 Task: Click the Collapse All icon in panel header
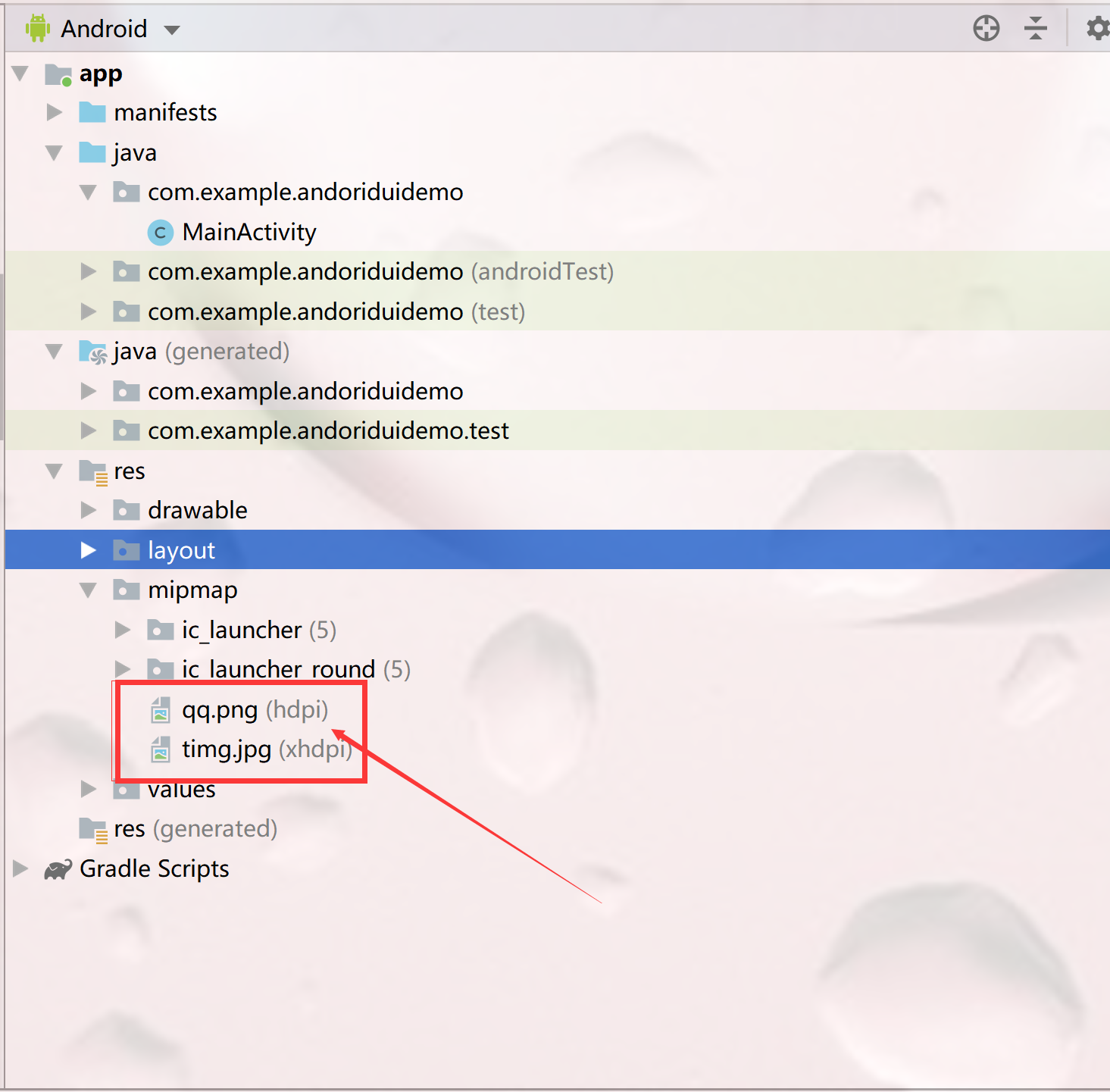[1035, 28]
